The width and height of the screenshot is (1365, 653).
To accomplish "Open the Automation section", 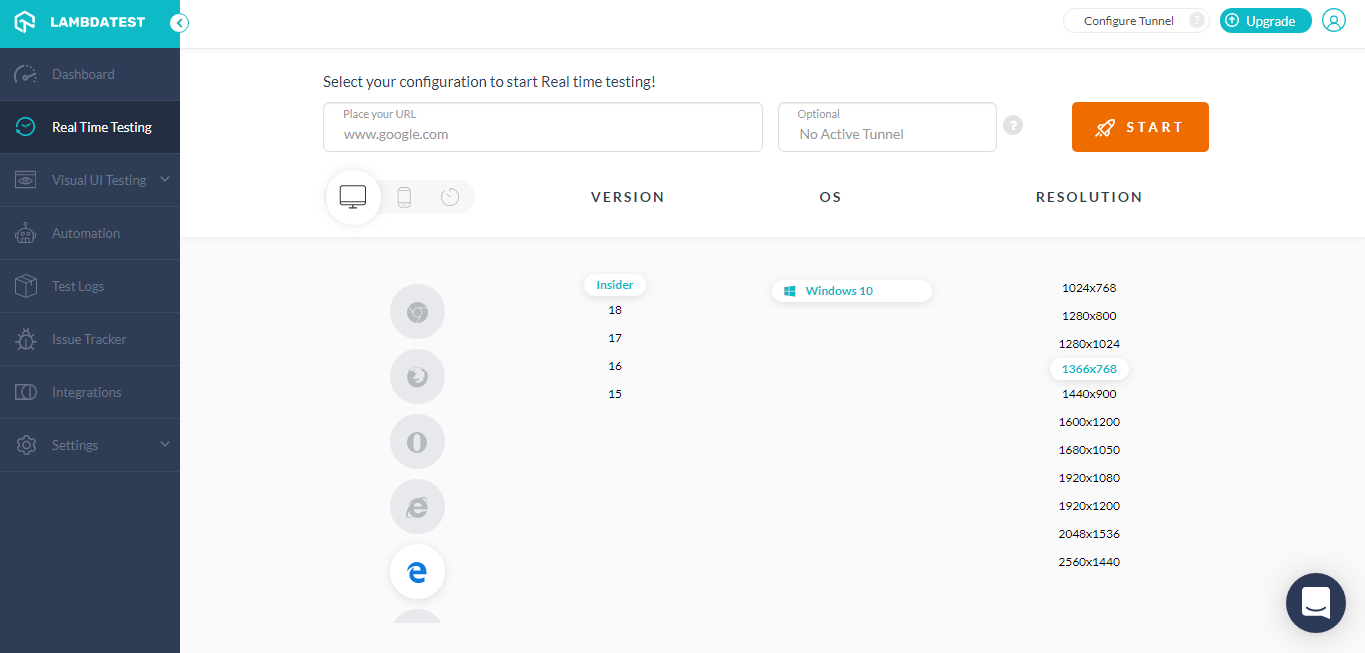I will pyautogui.click(x=88, y=233).
